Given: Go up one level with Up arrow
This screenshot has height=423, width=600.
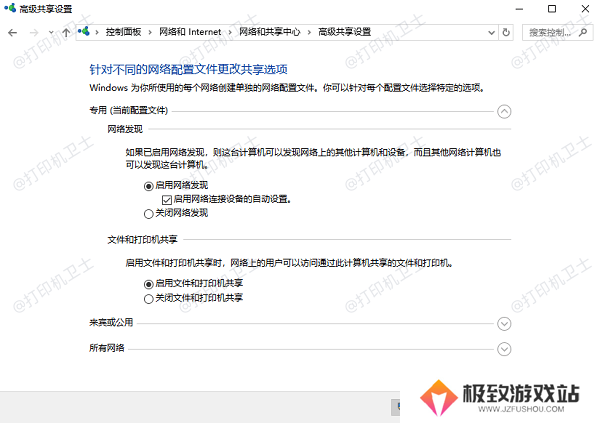Looking at the screenshot, I should (65, 32).
